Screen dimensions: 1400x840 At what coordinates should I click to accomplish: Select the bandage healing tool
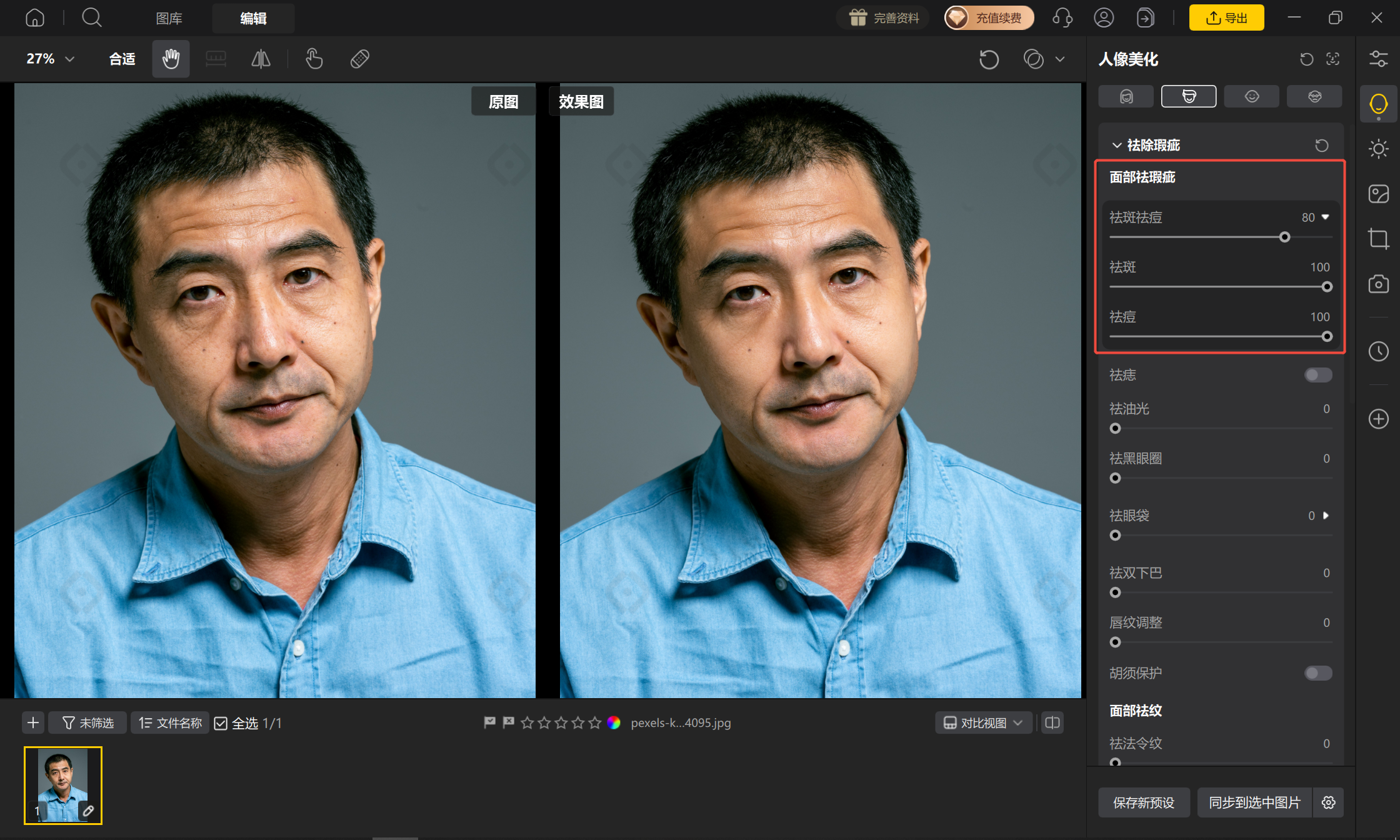tap(360, 59)
